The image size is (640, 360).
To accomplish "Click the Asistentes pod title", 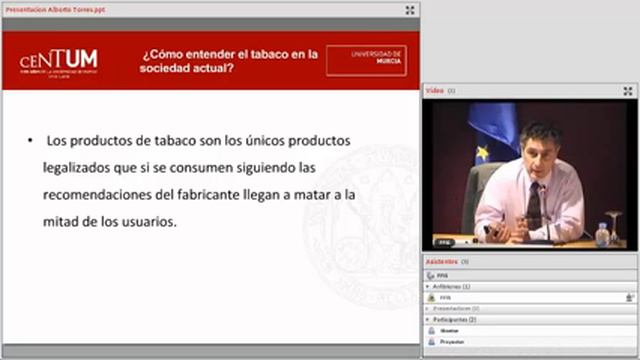I will (442, 262).
